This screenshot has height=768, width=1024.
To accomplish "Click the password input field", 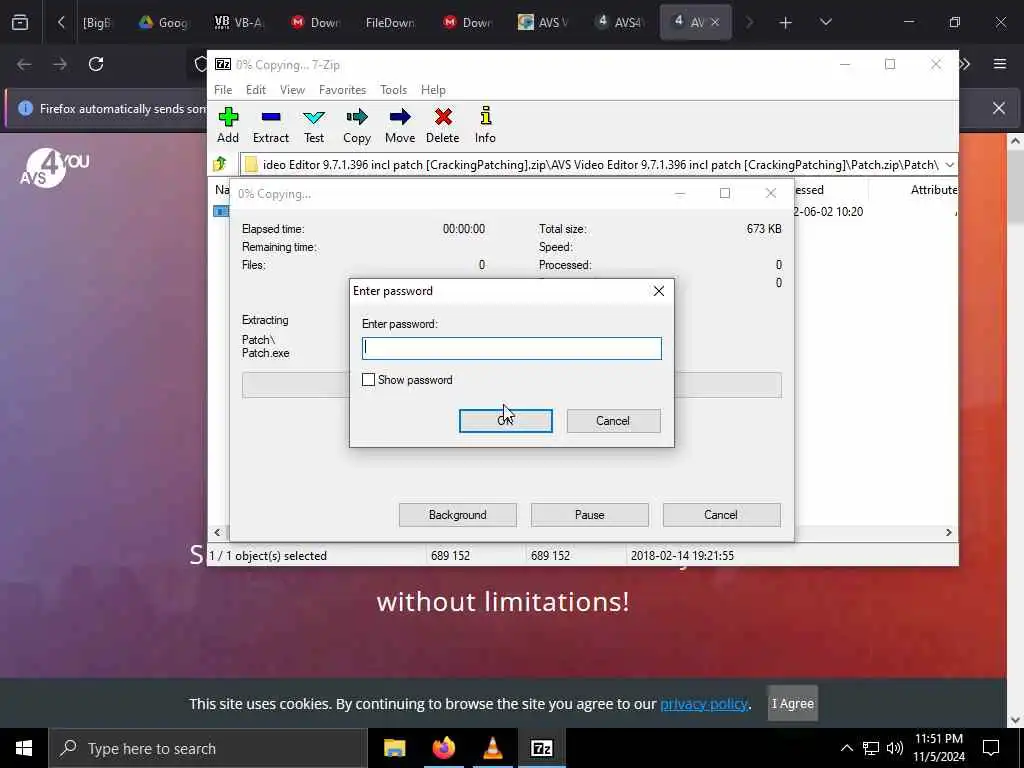I will [511, 348].
